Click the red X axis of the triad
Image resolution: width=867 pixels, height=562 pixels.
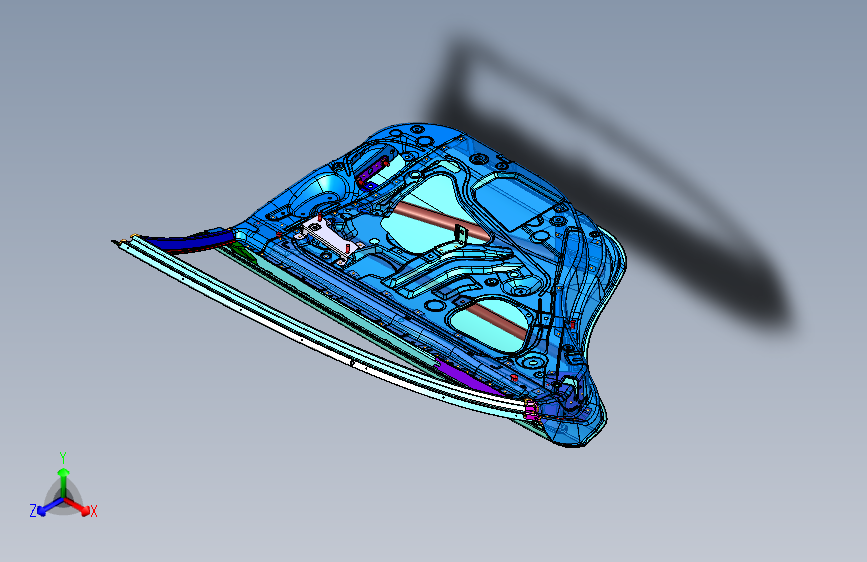pyautogui.click(x=78, y=506)
